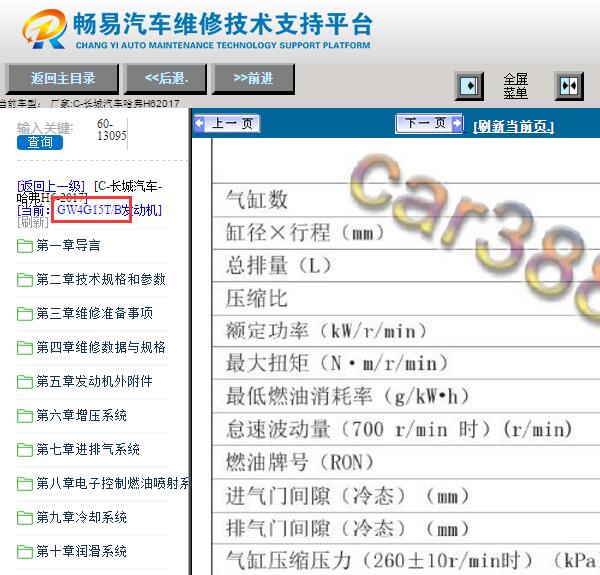Click 额定功率（kW/r/min） row label

pyautogui.click(x=326, y=331)
